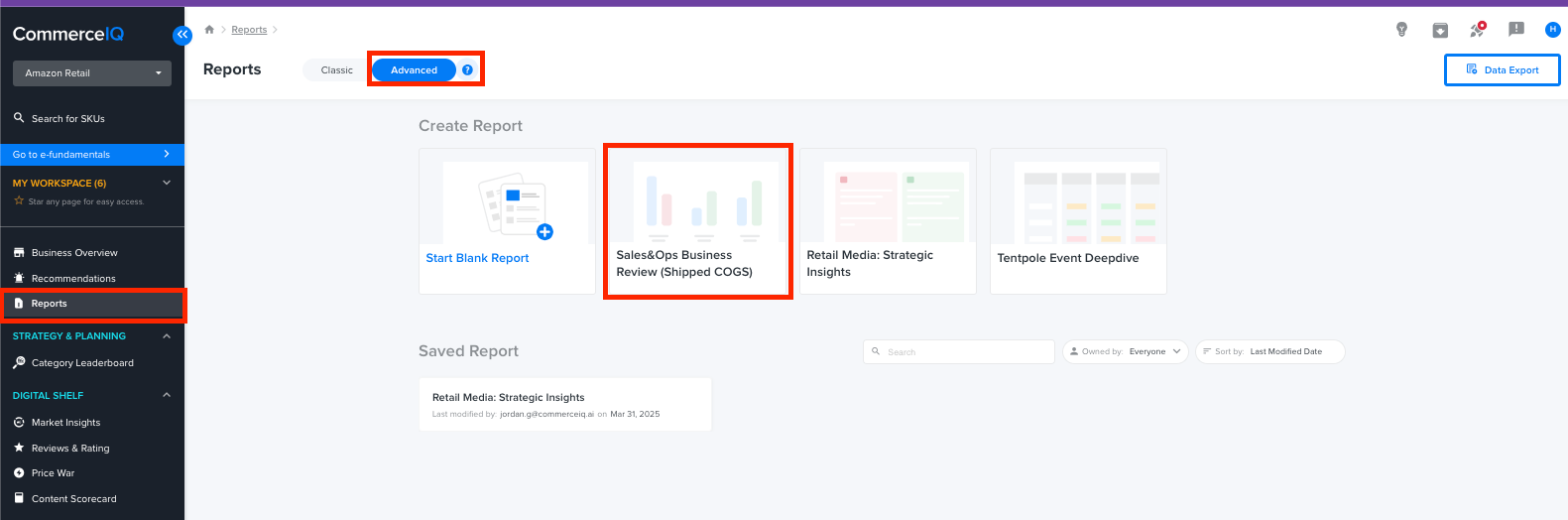
Task: Click the plus icon on Start Blank Report
Action: [544, 232]
